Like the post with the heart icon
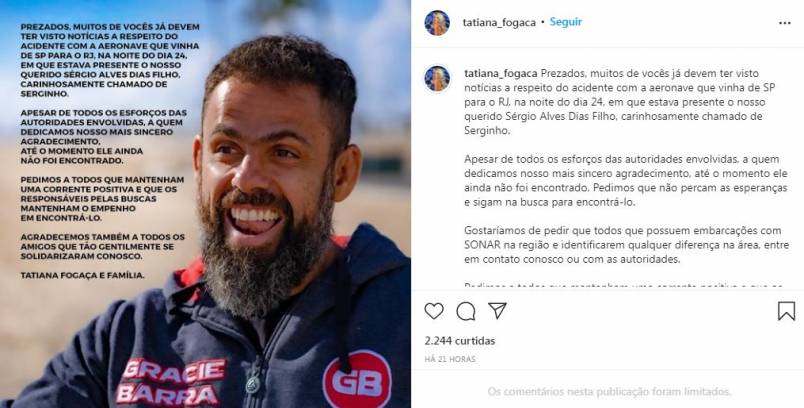804x408 pixels. [x=434, y=311]
